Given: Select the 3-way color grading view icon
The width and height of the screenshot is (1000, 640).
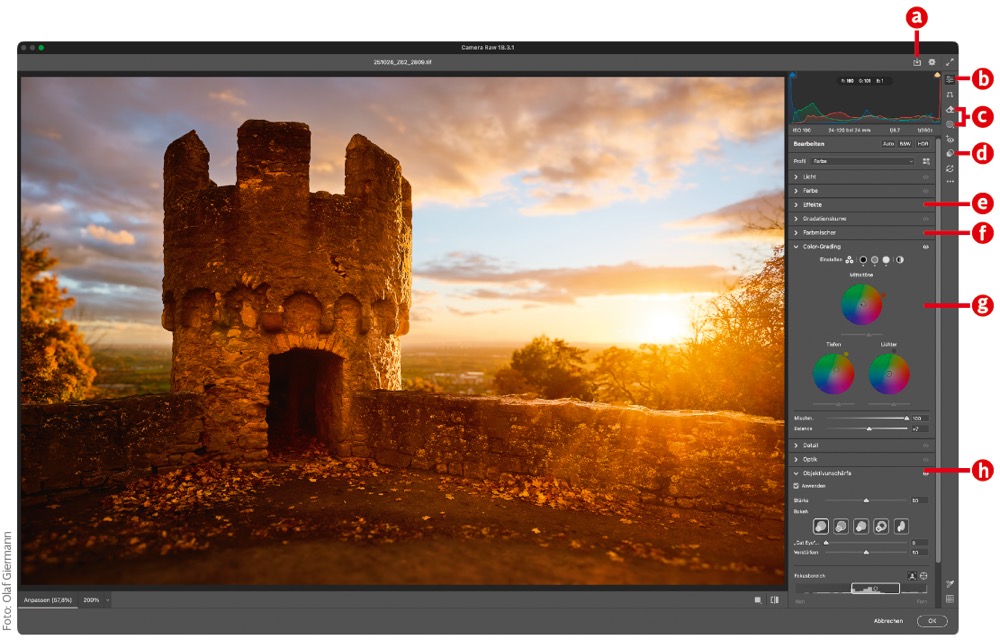Looking at the screenshot, I should [x=849, y=260].
